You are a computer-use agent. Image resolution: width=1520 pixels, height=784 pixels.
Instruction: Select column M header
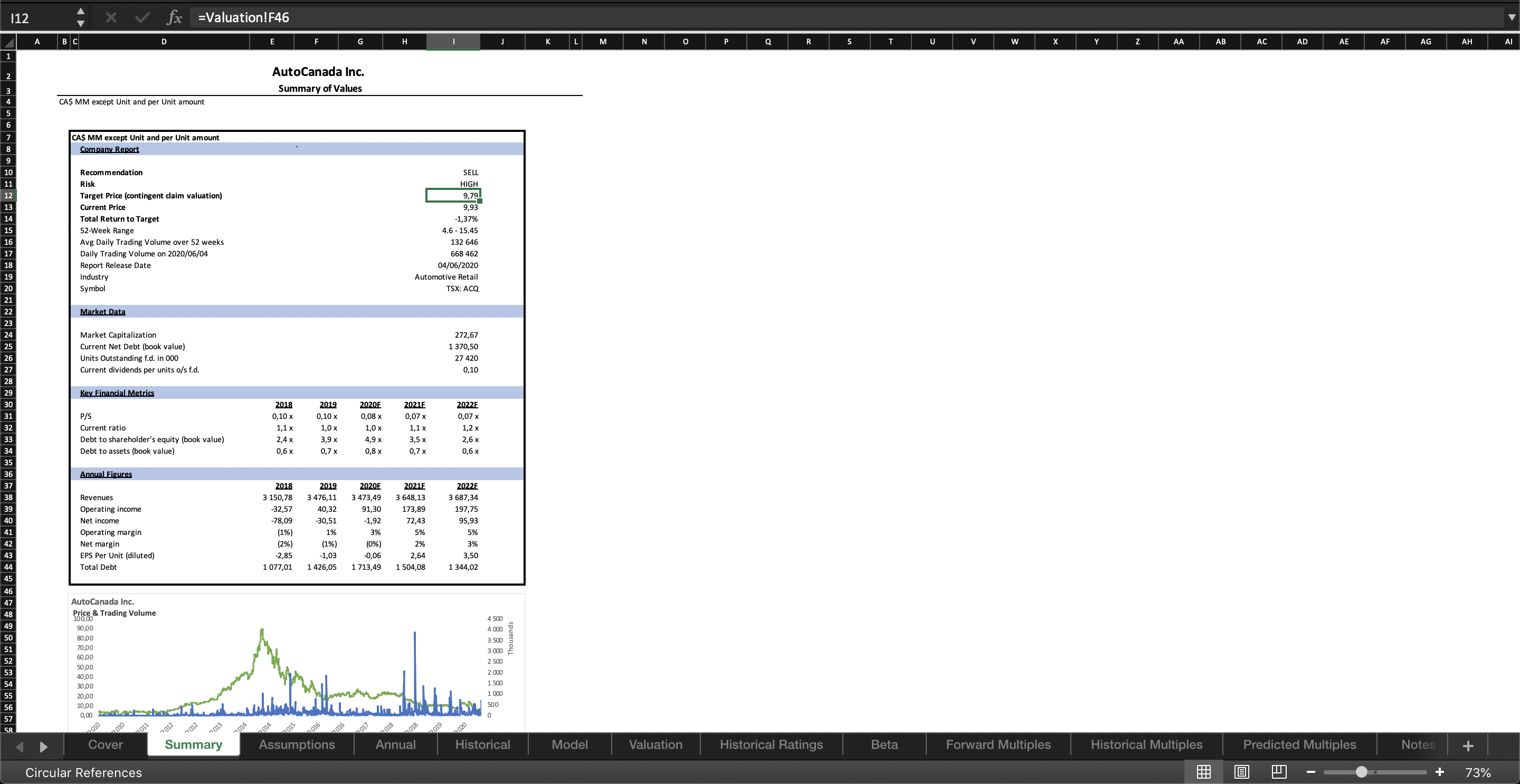(603, 41)
